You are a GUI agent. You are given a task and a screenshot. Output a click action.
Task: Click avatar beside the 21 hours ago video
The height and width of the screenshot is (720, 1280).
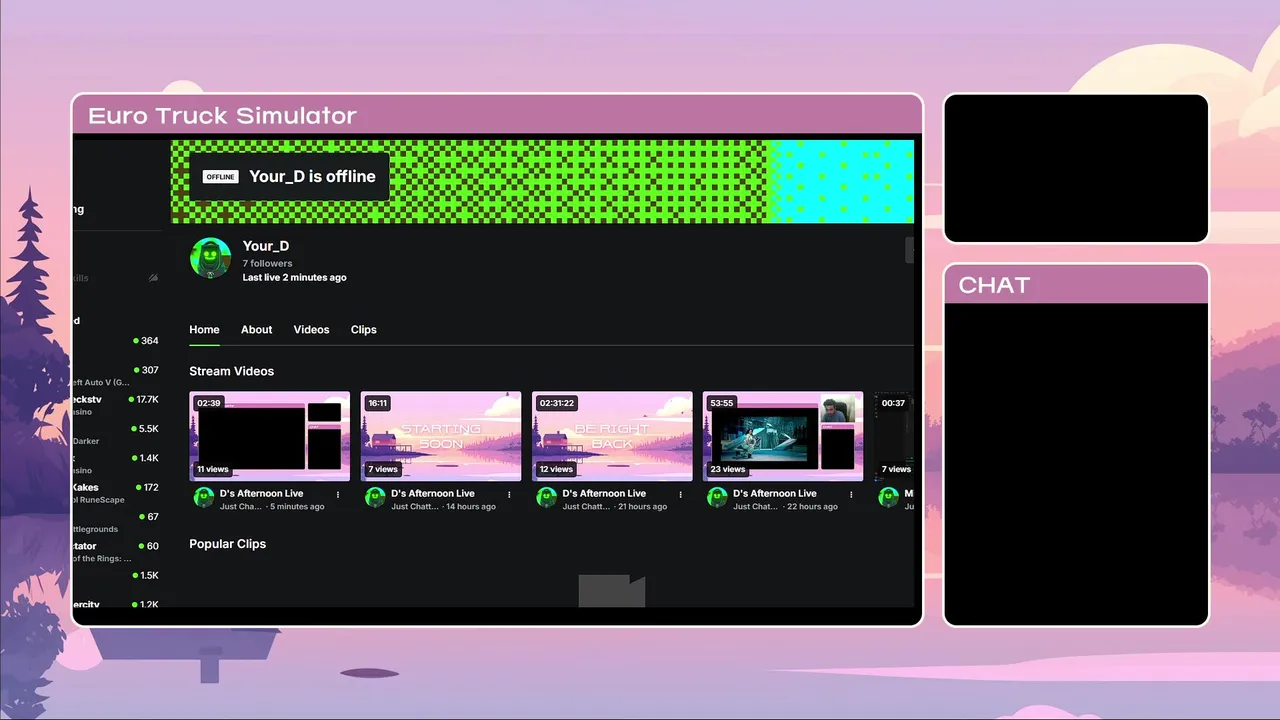click(x=546, y=498)
